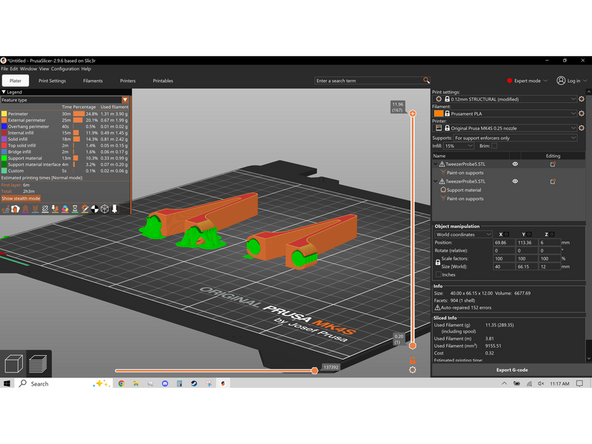Click search term input field
Viewport: 592px width, 444px height.
point(369,80)
